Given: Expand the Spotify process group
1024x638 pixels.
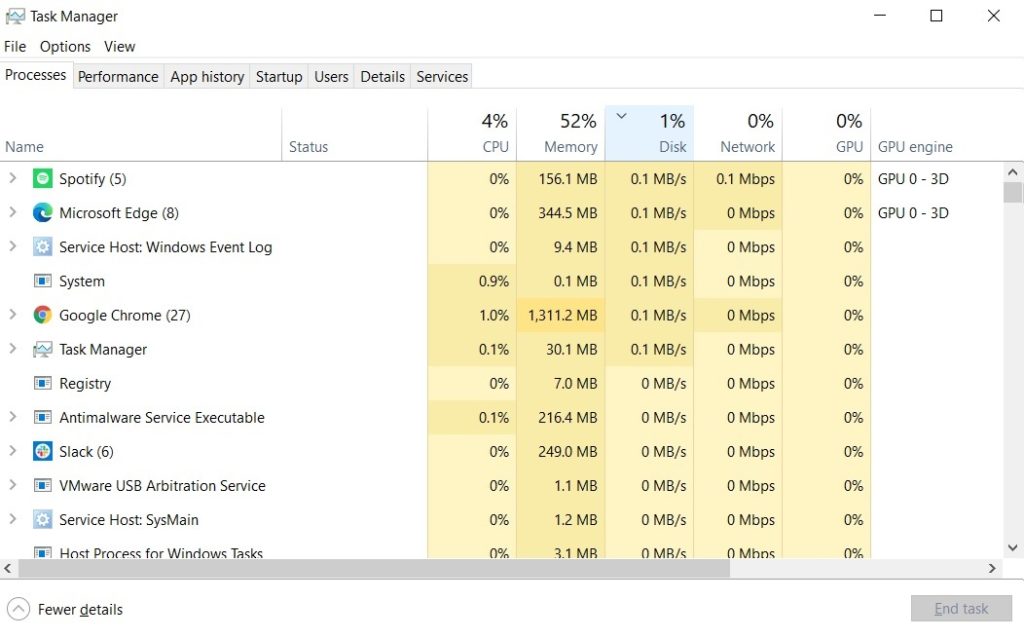Looking at the screenshot, I should [x=13, y=178].
